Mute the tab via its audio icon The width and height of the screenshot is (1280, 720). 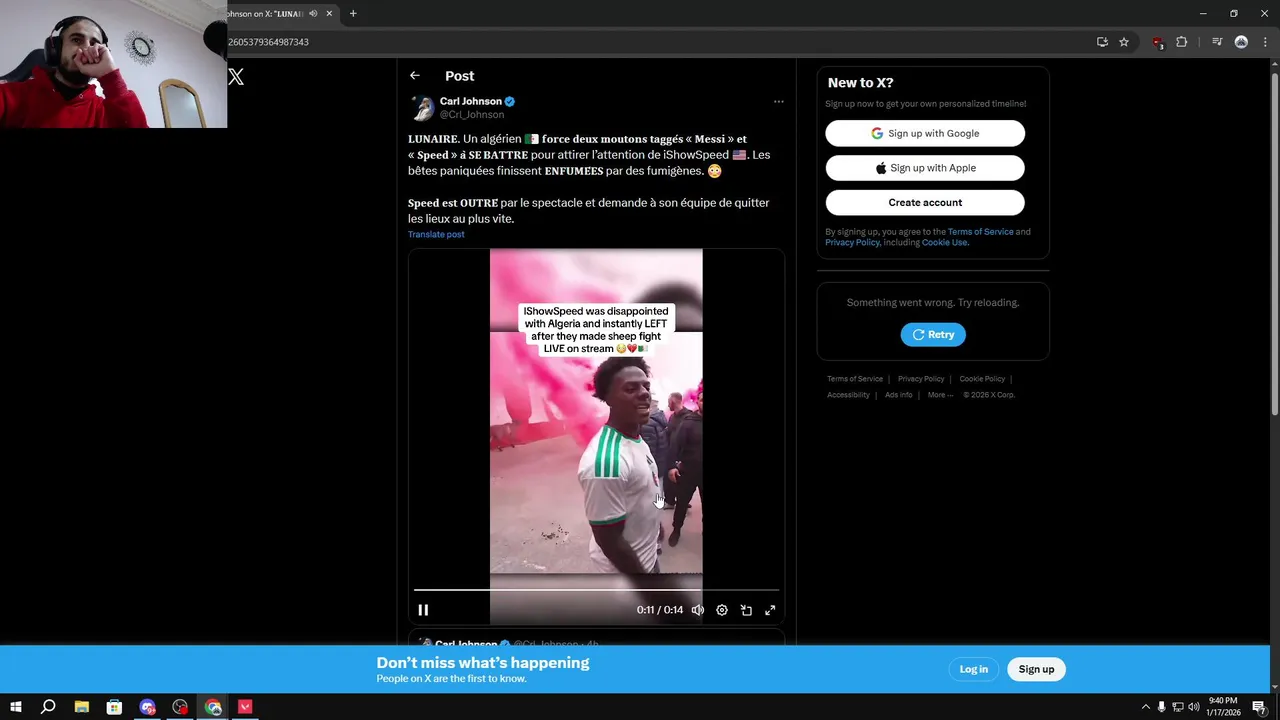(313, 14)
